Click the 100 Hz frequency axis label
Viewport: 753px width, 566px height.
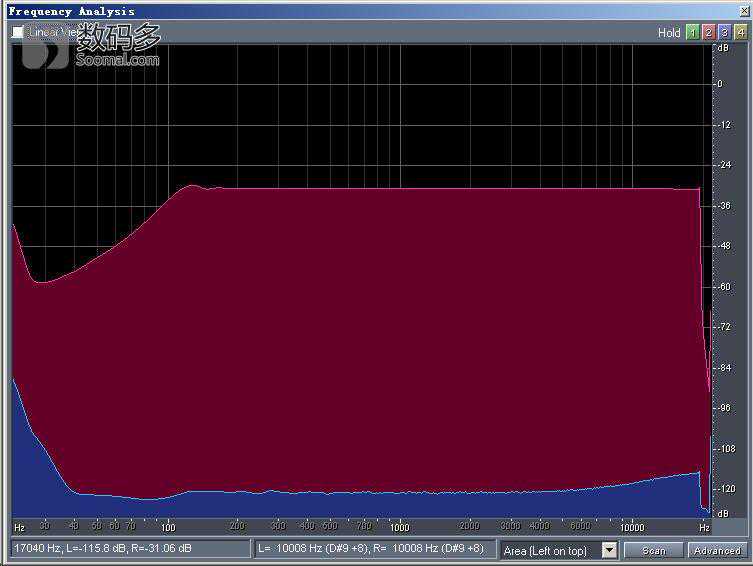(x=168, y=526)
